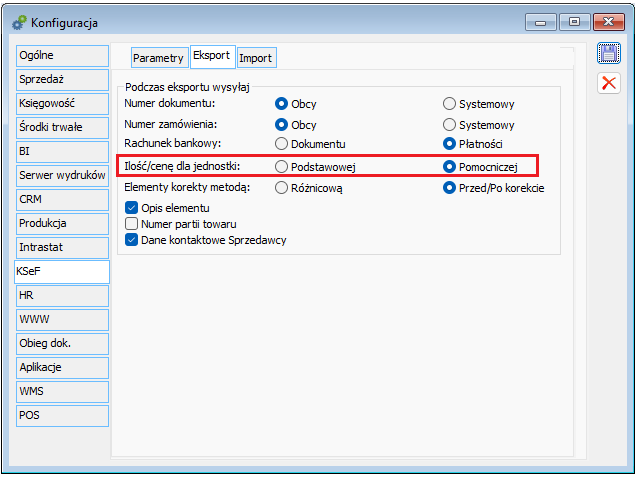Select the Eksport tab
This screenshot has height=477, width=637.
(x=212, y=57)
